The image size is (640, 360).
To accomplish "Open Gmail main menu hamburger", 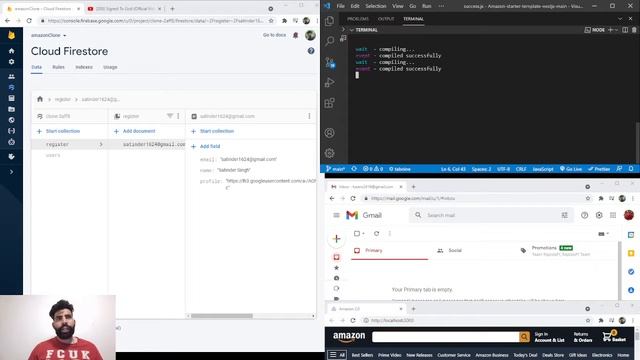I will tap(336, 215).
